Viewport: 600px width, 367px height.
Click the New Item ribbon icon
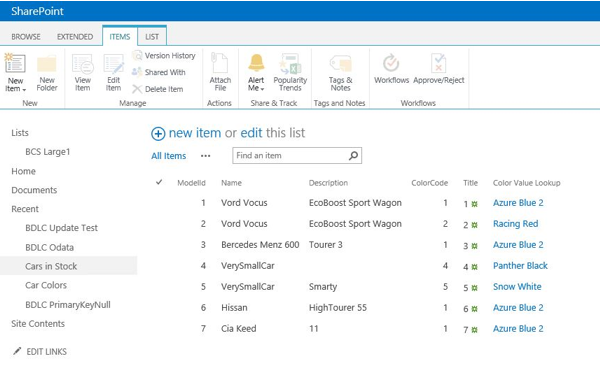tap(15, 64)
